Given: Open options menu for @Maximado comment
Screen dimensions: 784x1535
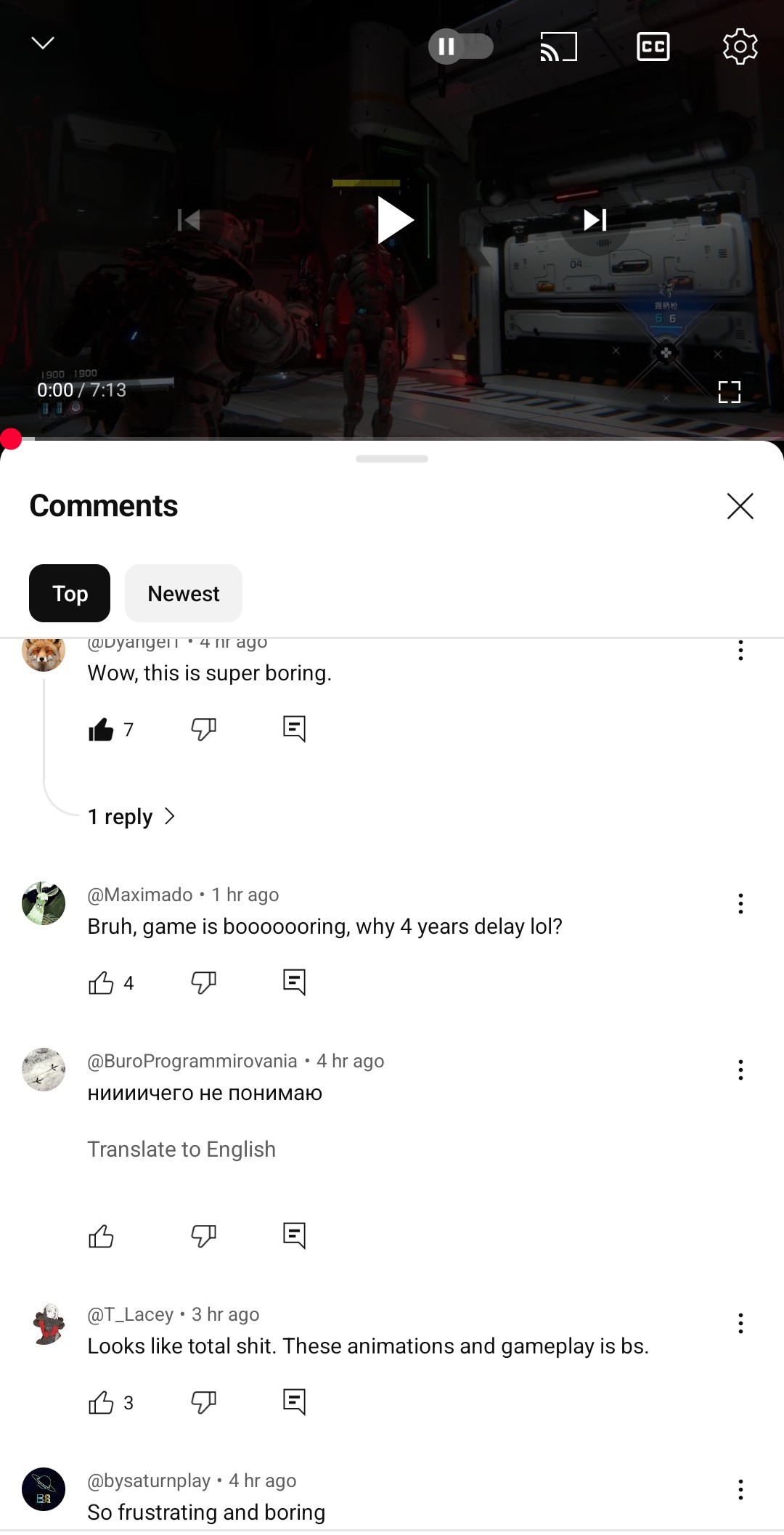Looking at the screenshot, I should click(740, 904).
